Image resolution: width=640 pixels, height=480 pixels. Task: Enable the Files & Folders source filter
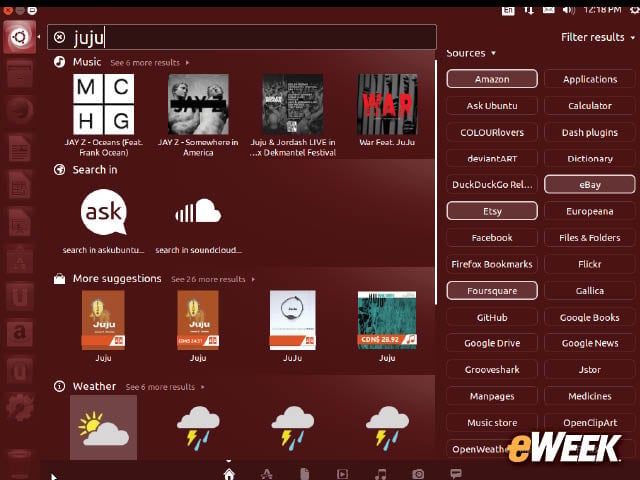(x=590, y=238)
